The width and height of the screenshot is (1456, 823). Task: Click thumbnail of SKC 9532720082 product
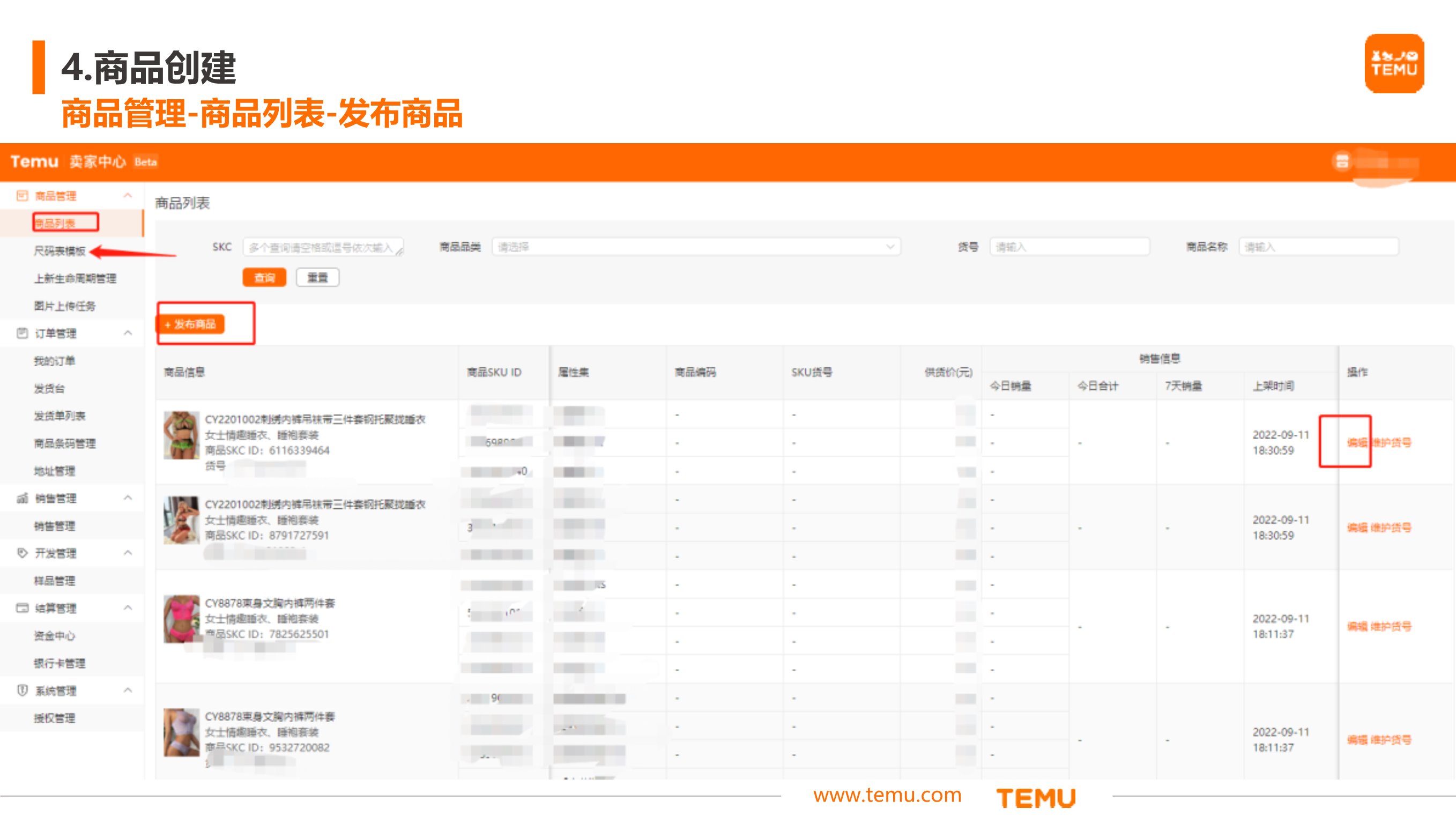click(181, 732)
